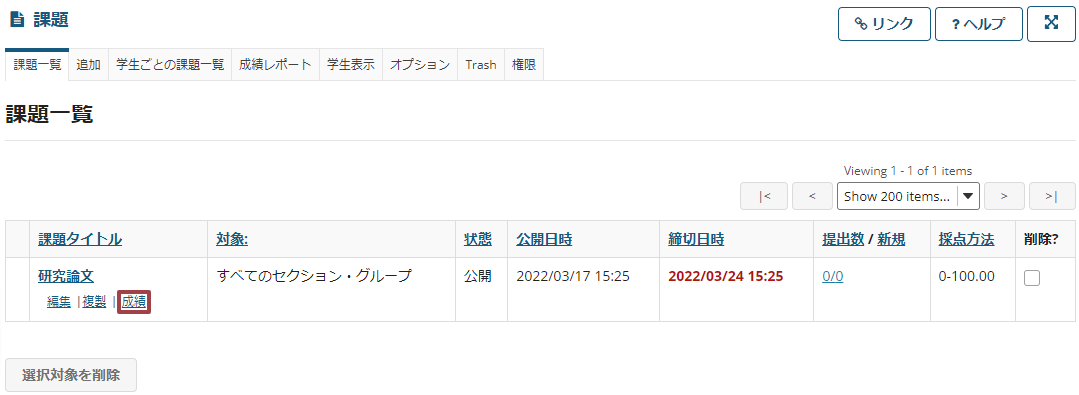The height and width of the screenshot is (395, 1079).
Task: Sort by 締切日時 column header
Action: coord(696,239)
